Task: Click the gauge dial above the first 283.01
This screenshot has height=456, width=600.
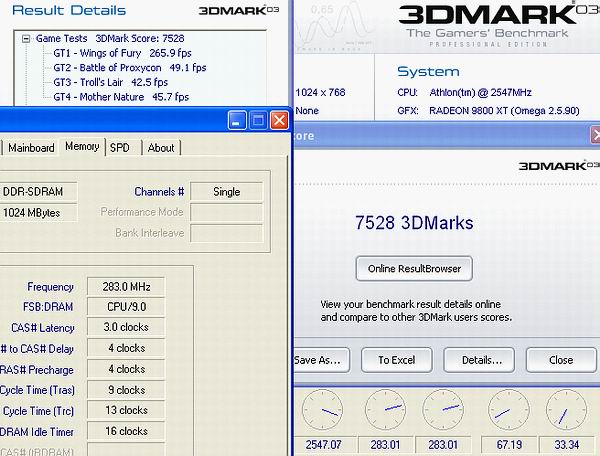Action: pos(385,410)
